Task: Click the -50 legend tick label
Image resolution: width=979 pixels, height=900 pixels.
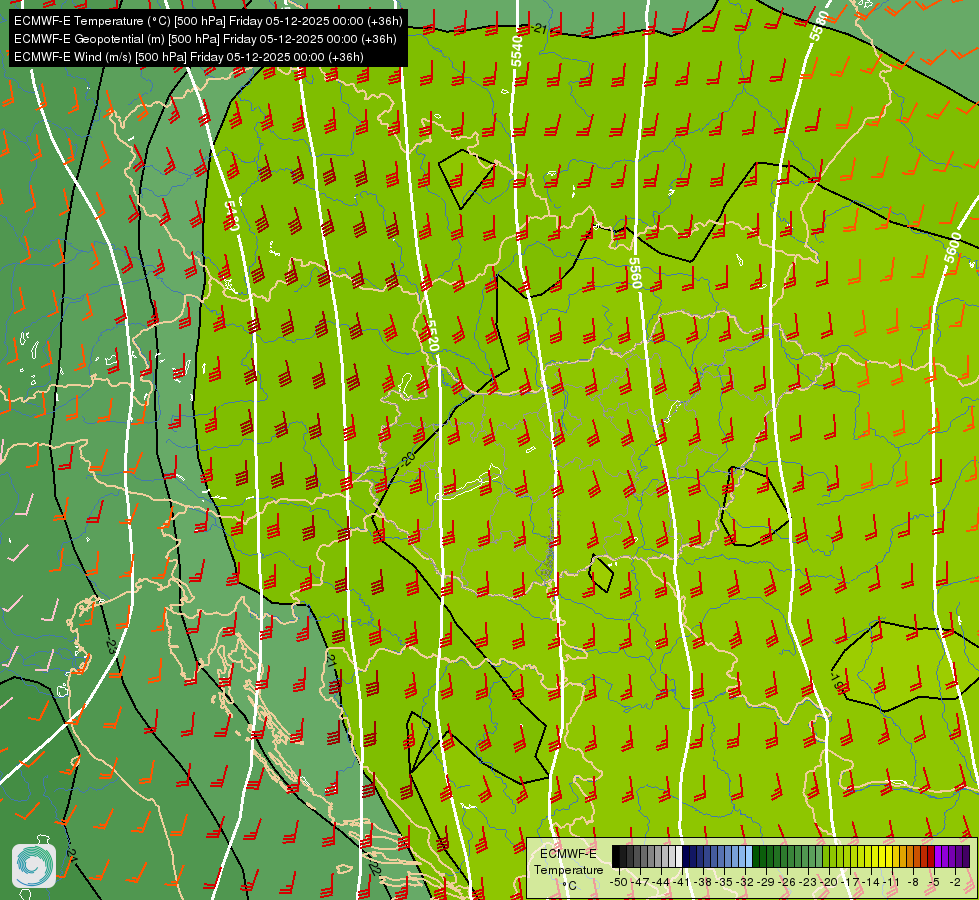Action: pos(617,882)
